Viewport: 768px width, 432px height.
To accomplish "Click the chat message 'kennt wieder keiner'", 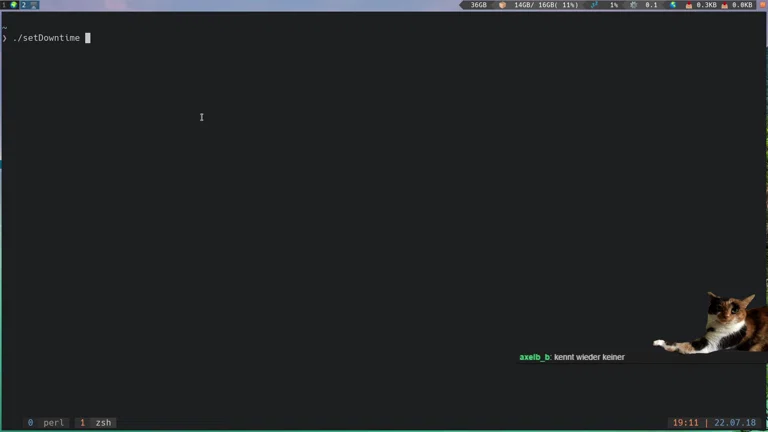I will (589, 357).
